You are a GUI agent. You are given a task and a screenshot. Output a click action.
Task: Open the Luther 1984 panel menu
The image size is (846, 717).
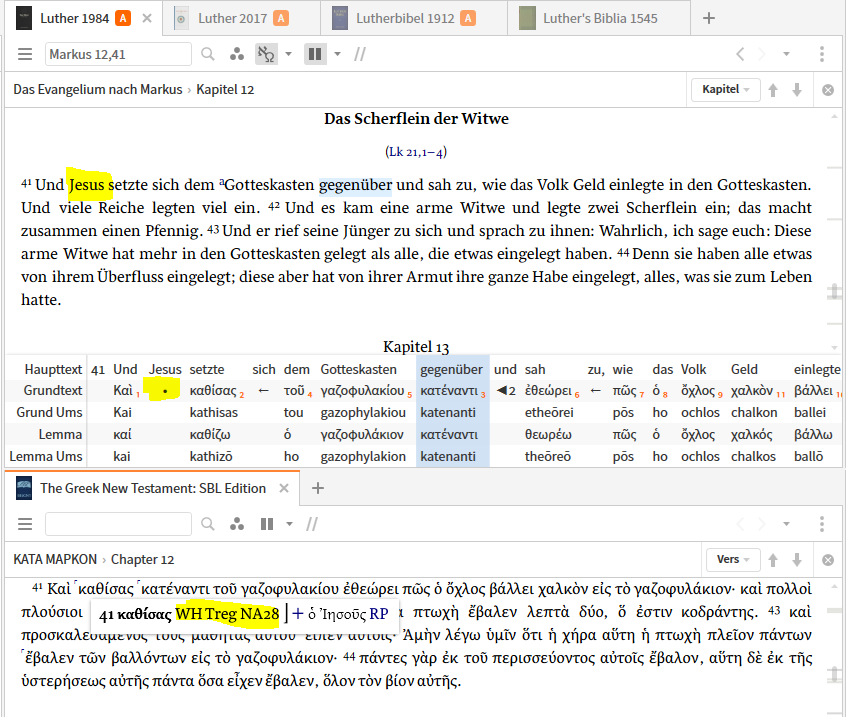[x=25, y=54]
